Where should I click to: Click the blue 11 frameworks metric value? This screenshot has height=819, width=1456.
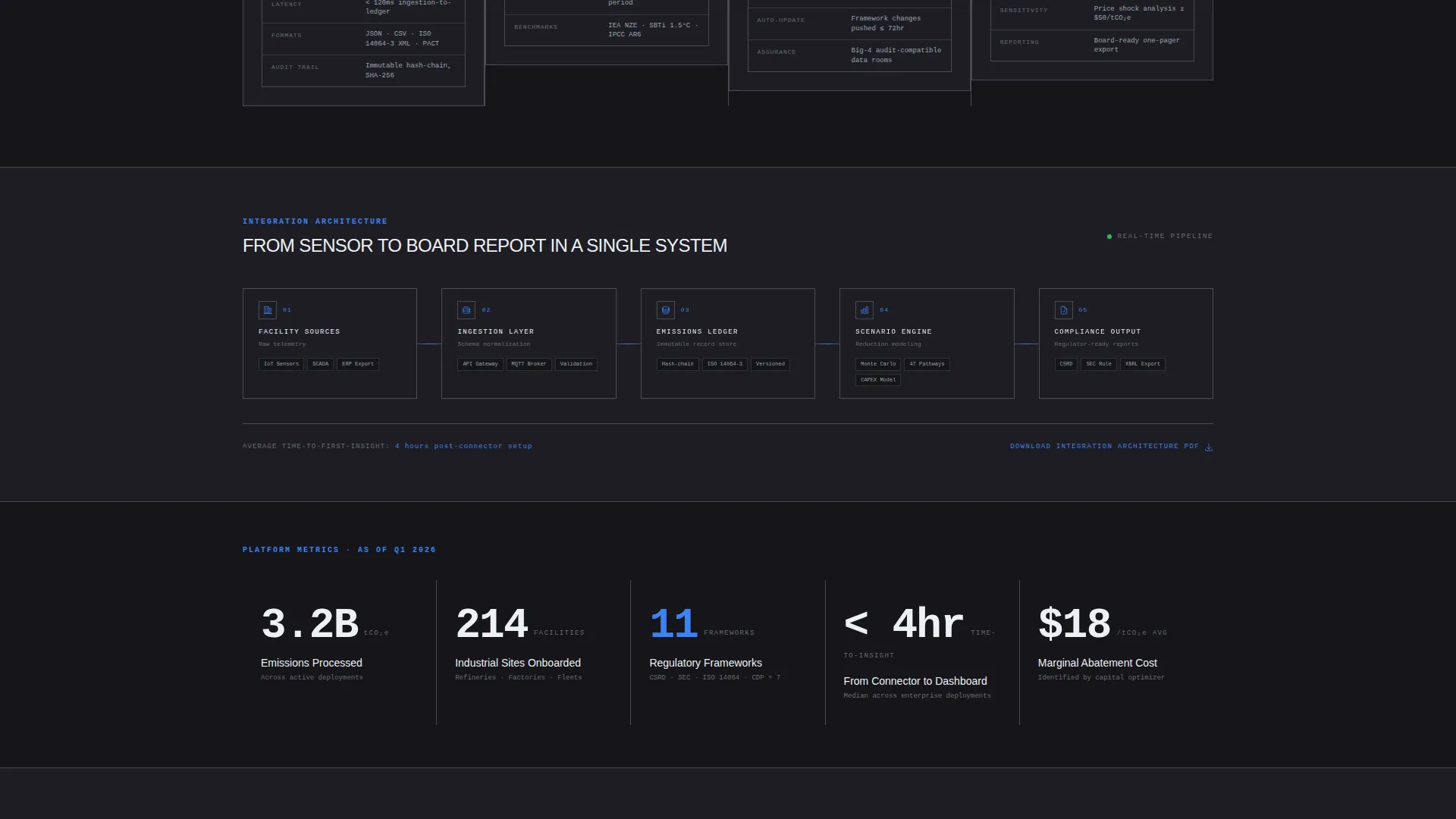(x=673, y=624)
